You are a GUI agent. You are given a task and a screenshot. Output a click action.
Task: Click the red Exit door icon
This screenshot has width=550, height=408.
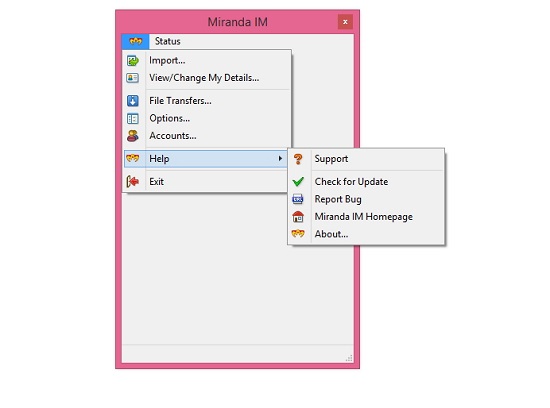[x=133, y=181]
